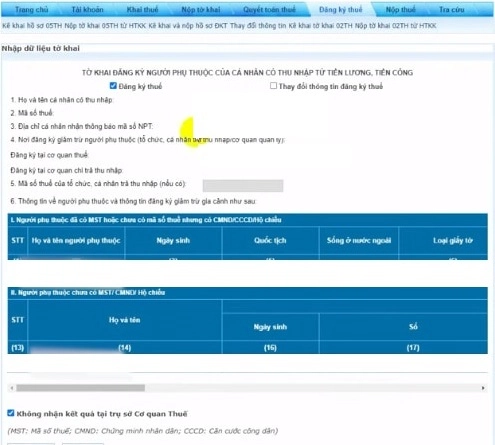Click the horizontal scrollbar thumb
Viewport: 495px width, 445px height.
click(80, 388)
